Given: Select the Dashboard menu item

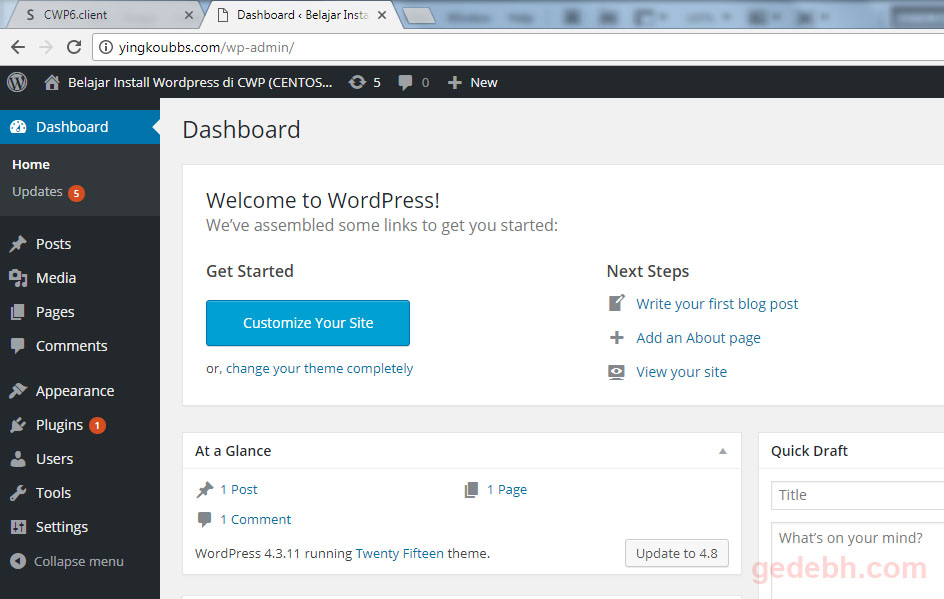Looking at the screenshot, I should (x=80, y=126).
